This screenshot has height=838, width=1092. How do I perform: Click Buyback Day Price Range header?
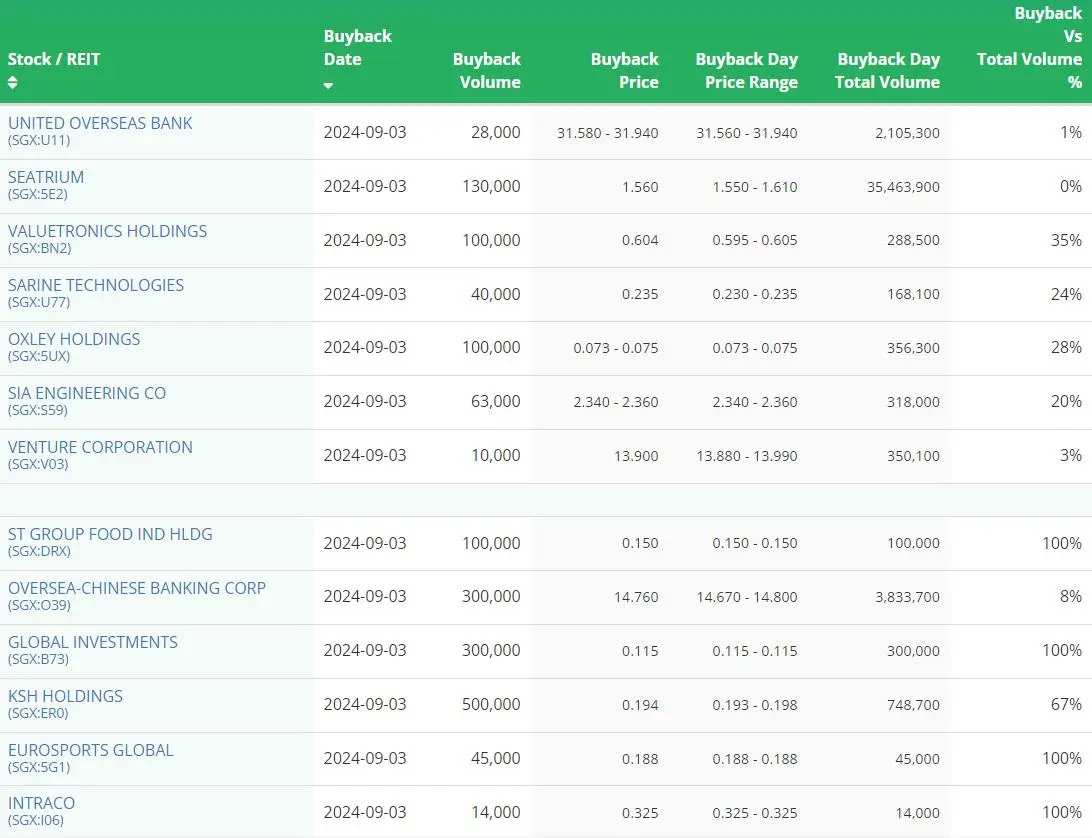point(747,70)
